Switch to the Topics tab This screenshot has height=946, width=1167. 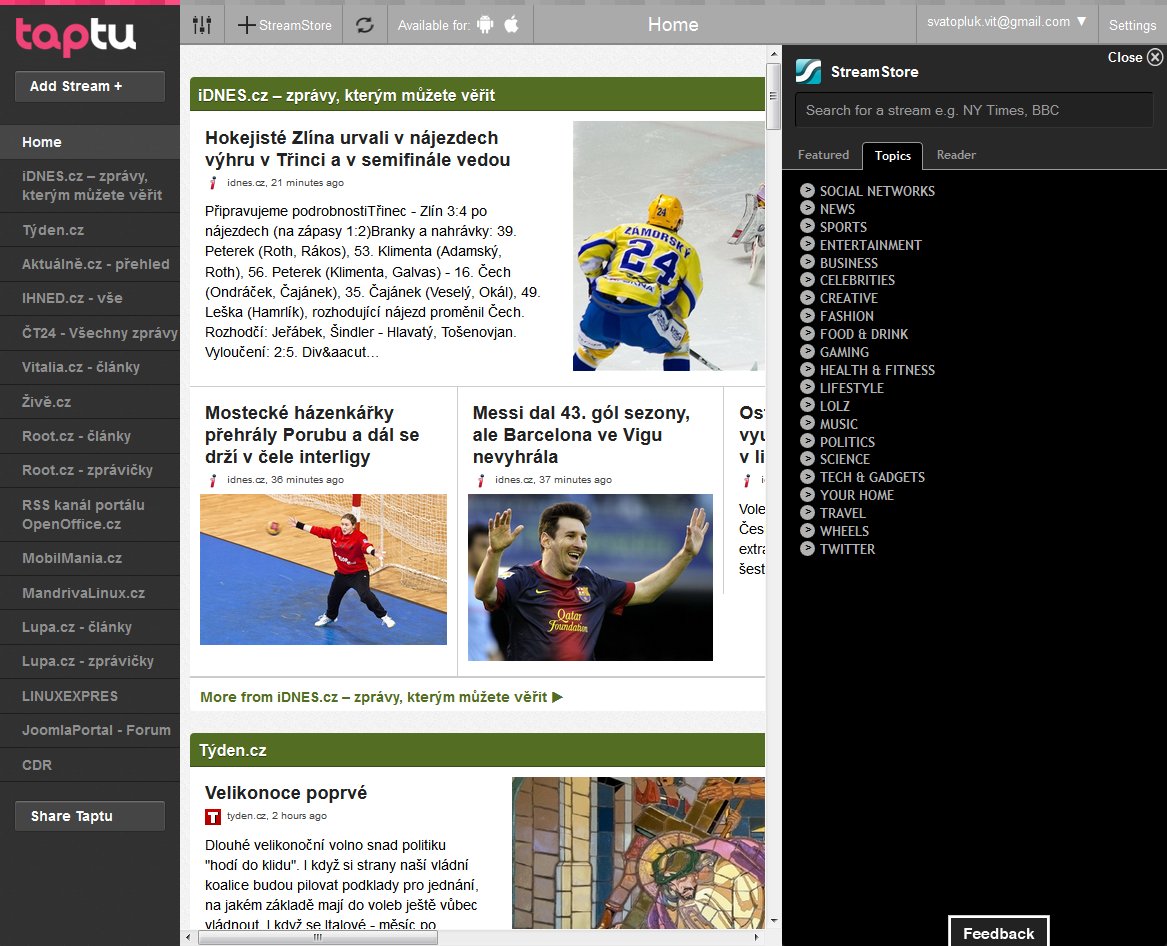pos(892,156)
